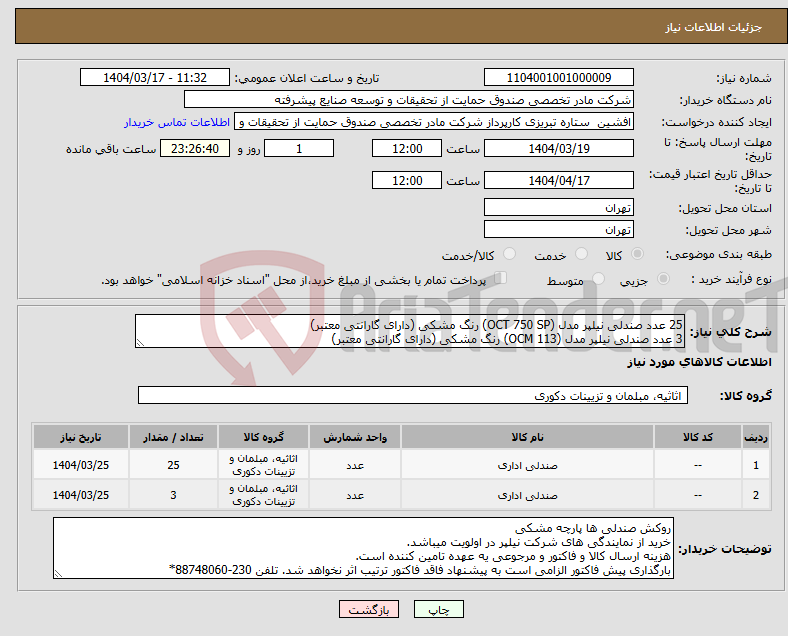The image size is (788, 636).
Task: Click the نام کالا column header
Action: (527, 437)
